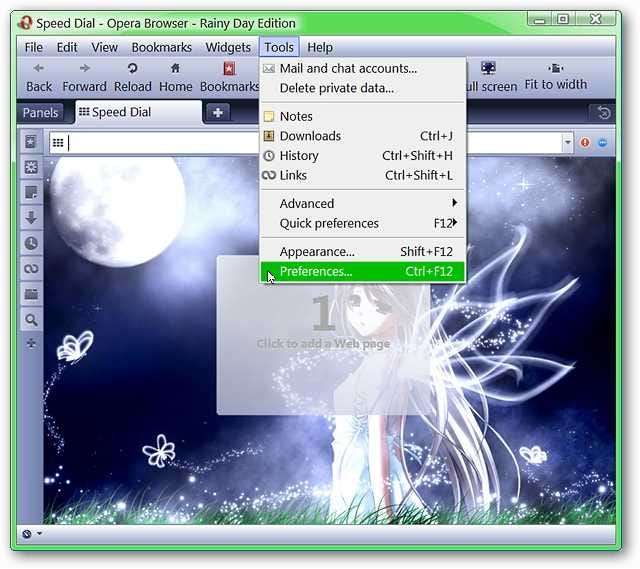Expand the Quick preferences submenu
Viewport: 640px width, 569px height.
click(362, 223)
